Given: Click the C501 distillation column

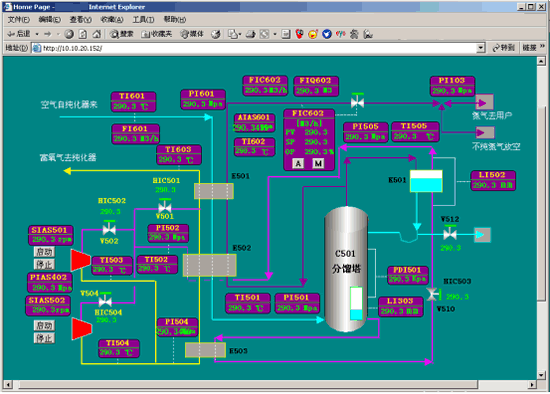Looking at the screenshot, I should point(346,269).
